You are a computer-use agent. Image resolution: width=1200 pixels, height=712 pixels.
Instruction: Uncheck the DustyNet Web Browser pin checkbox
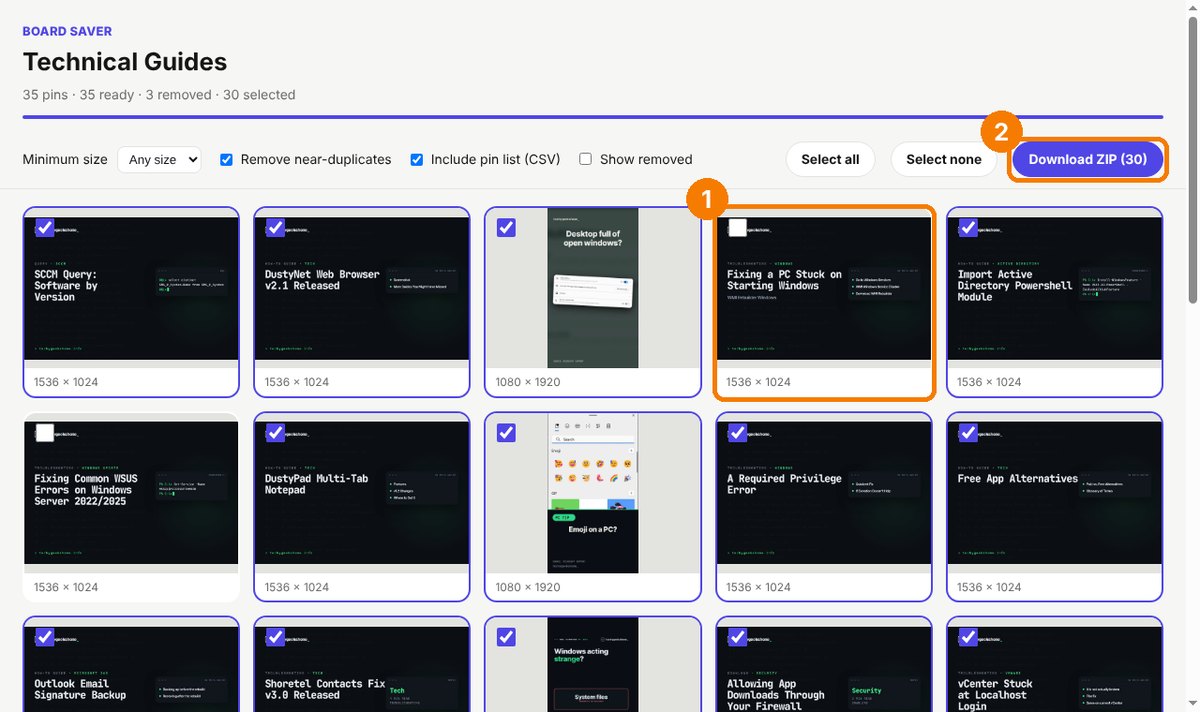coord(276,228)
